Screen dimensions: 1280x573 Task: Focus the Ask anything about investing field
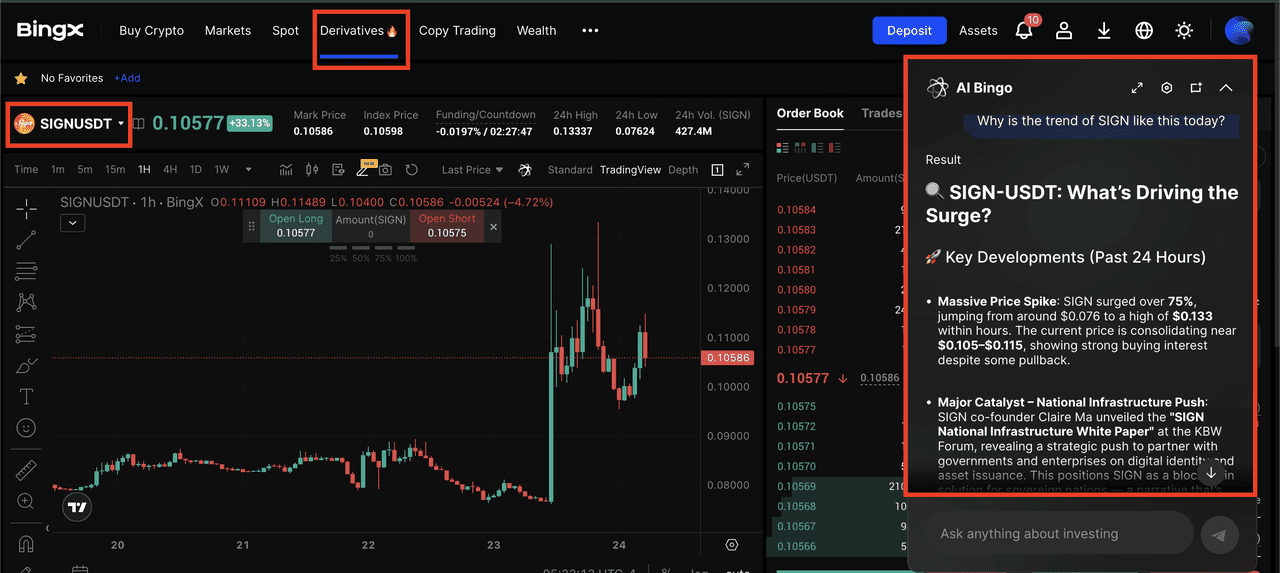tap(1059, 534)
